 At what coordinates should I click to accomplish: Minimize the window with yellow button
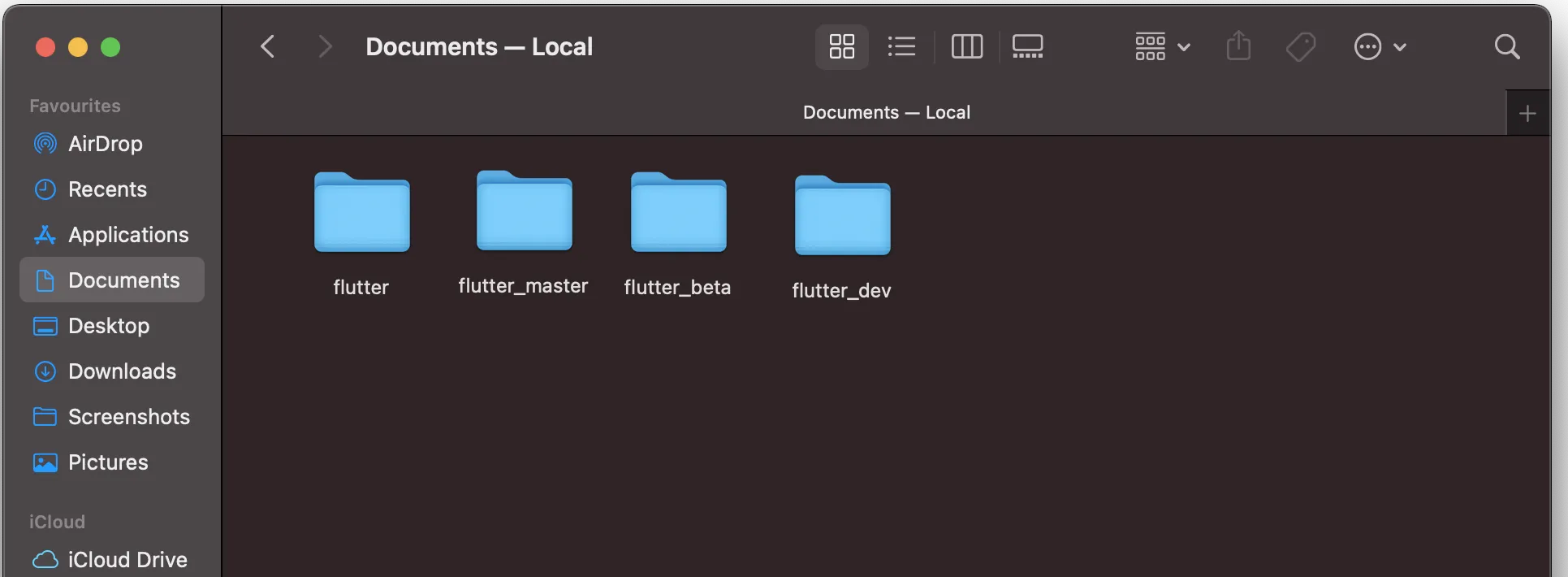(x=78, y=47)
